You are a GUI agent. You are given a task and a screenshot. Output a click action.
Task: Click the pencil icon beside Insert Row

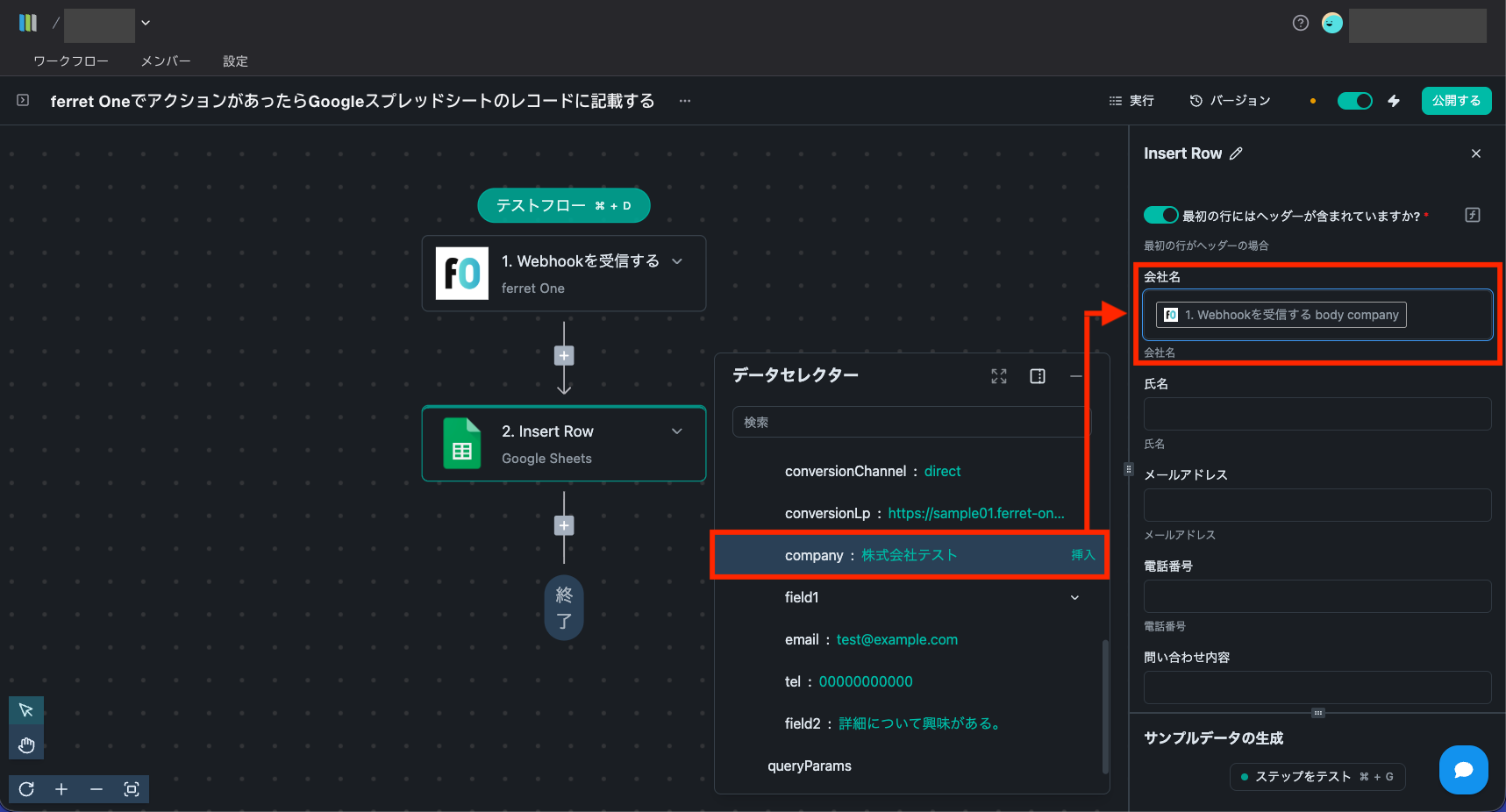pos(1236,153)
